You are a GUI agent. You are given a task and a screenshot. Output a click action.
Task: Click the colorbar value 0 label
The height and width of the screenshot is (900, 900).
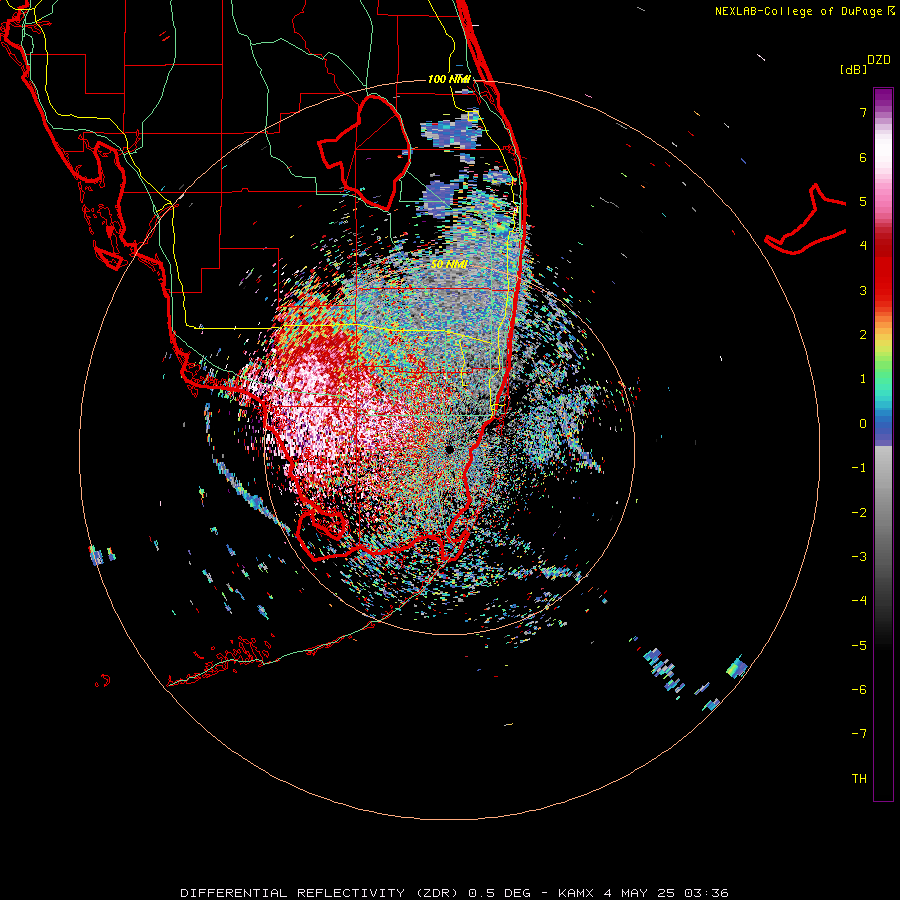point(863,424)
